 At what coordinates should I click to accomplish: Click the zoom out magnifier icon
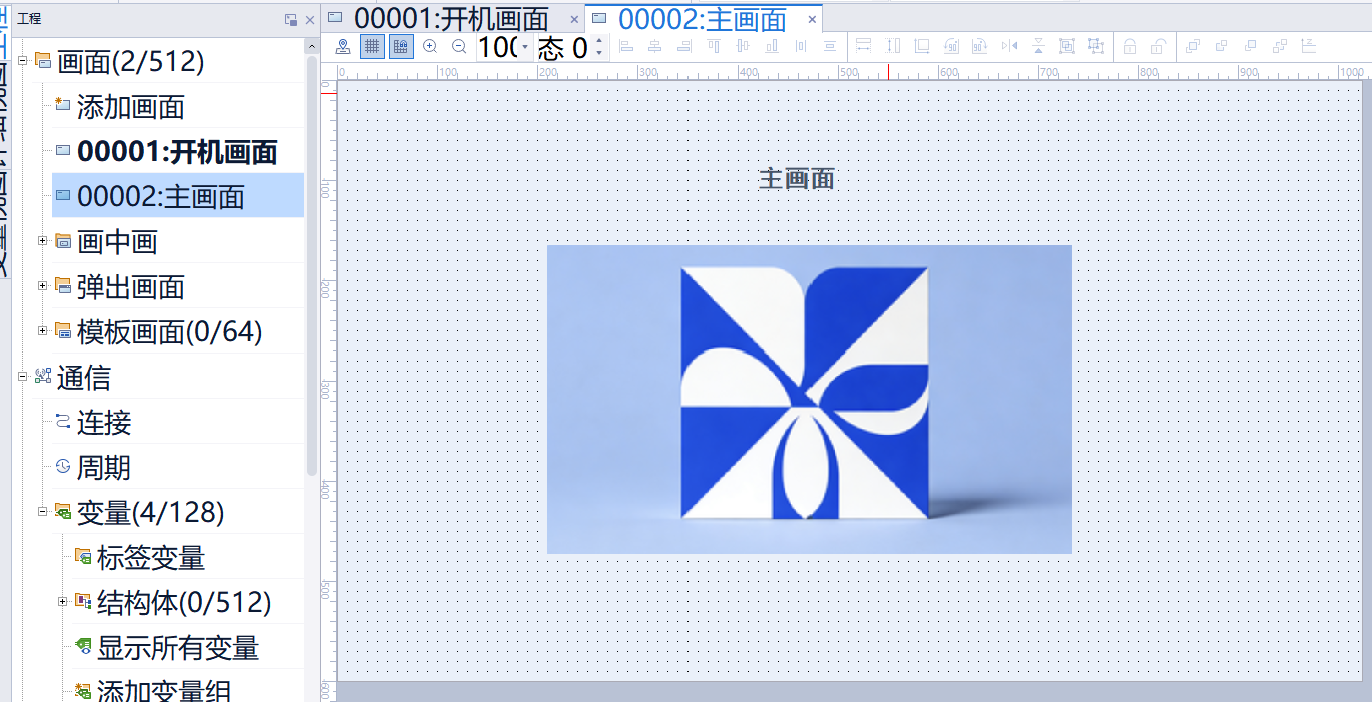click(459, 46)
